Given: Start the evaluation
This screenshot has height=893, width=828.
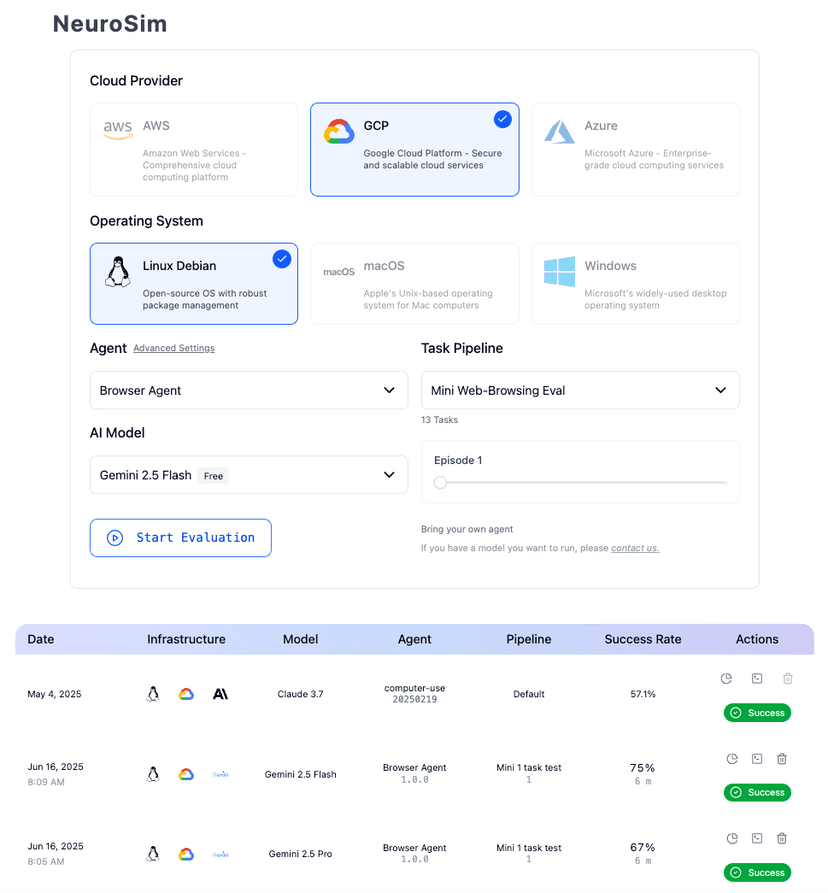Looking at the screenshot, I should coord(180,537).
